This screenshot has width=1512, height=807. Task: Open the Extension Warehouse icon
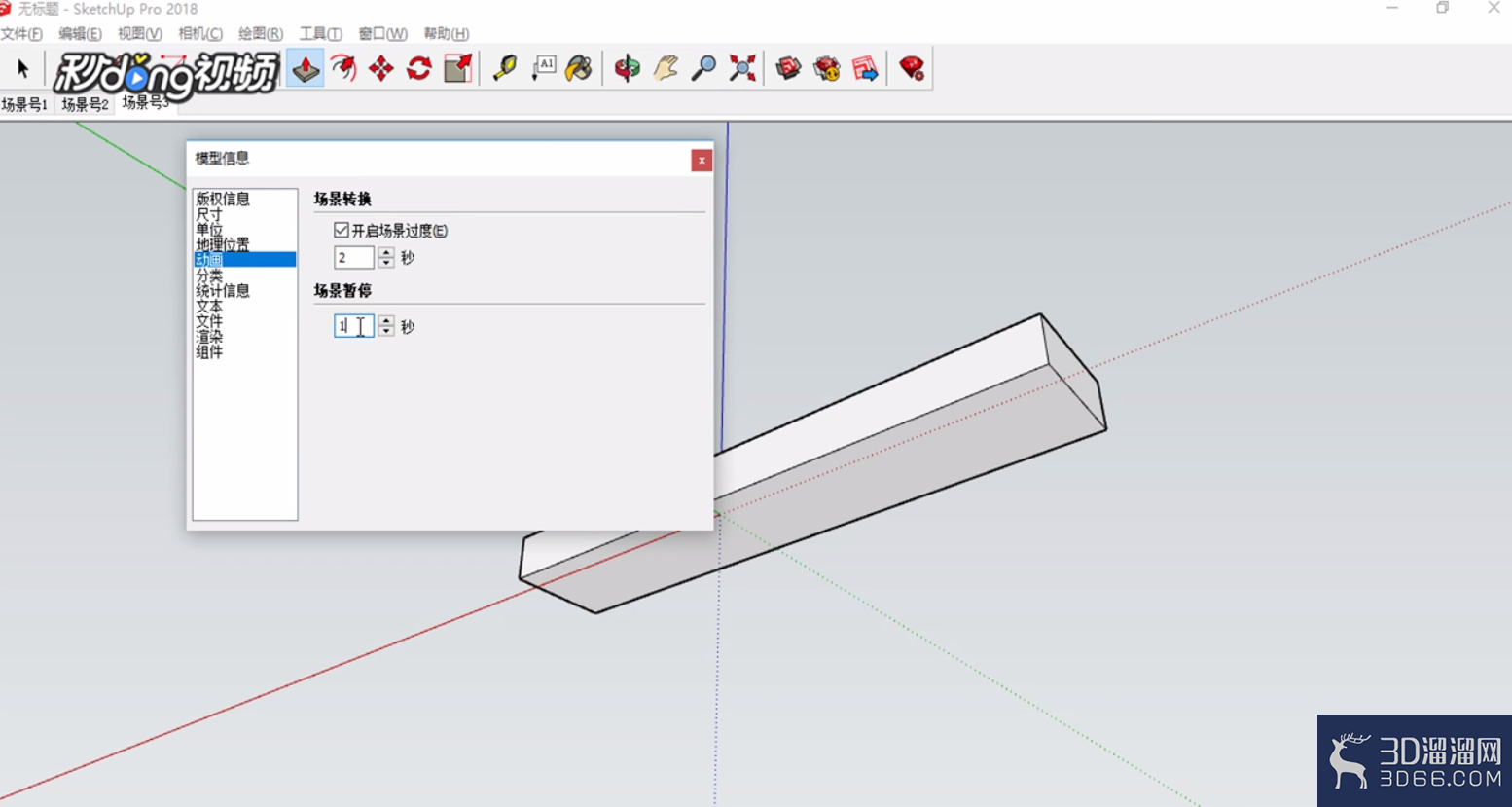coord(827,68)
